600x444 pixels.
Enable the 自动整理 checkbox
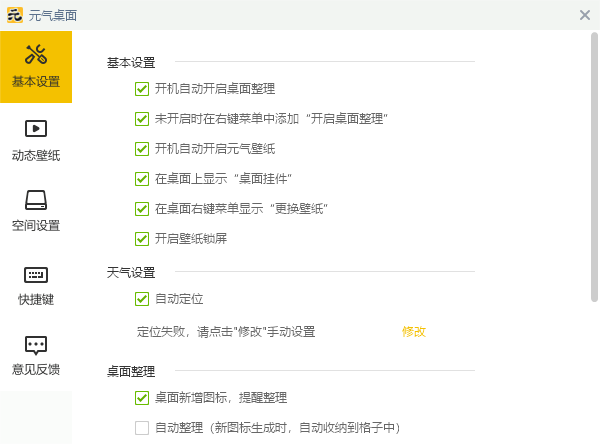[142, 428]
